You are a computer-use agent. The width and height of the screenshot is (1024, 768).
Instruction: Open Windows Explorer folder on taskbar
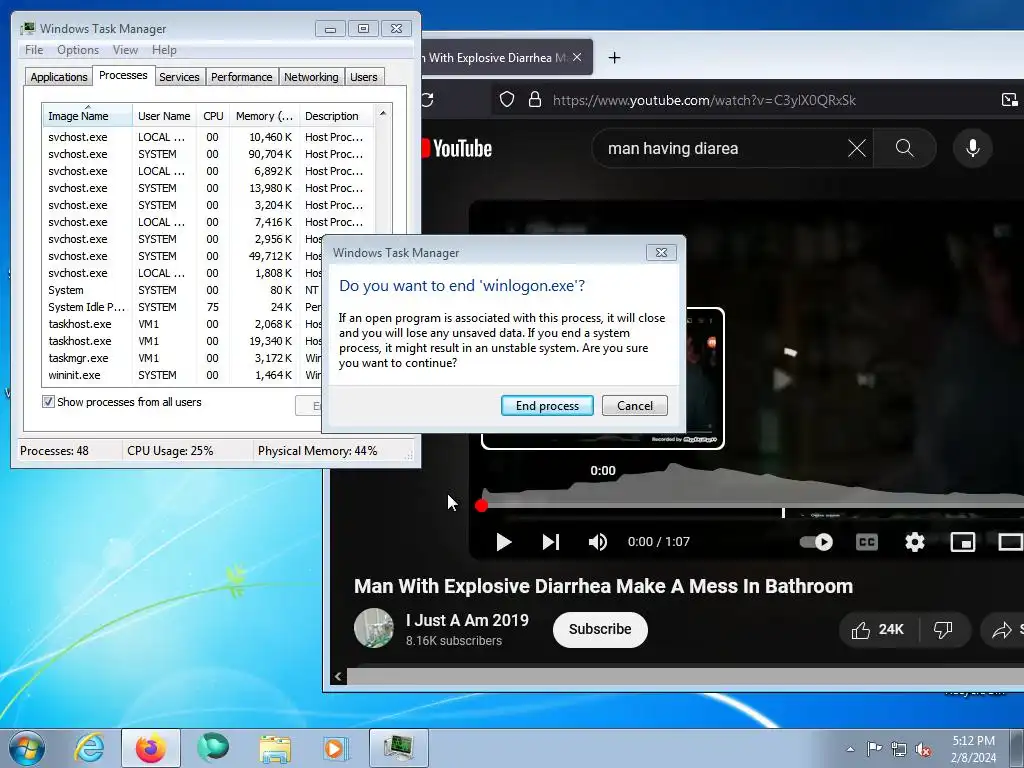coord(275,748)
